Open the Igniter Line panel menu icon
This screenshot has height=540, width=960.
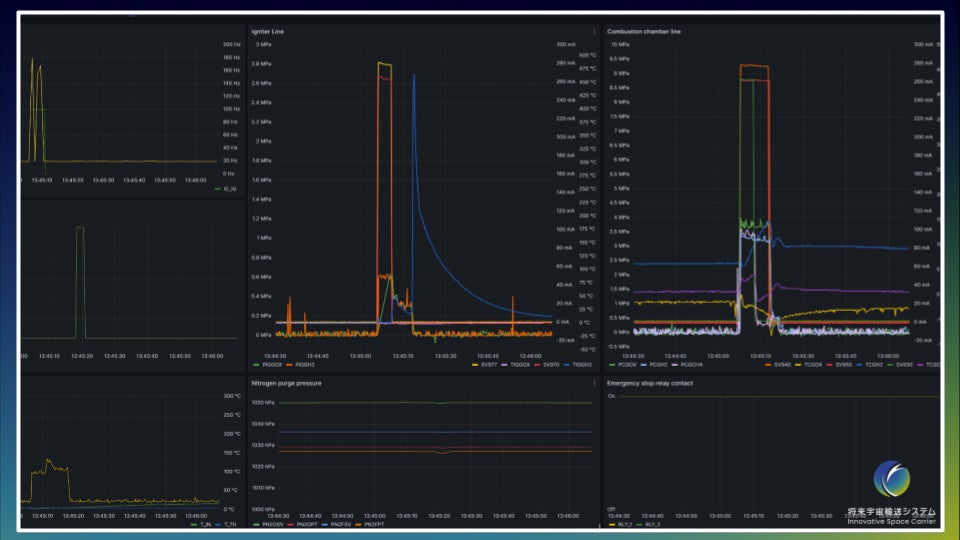point(594,31)
